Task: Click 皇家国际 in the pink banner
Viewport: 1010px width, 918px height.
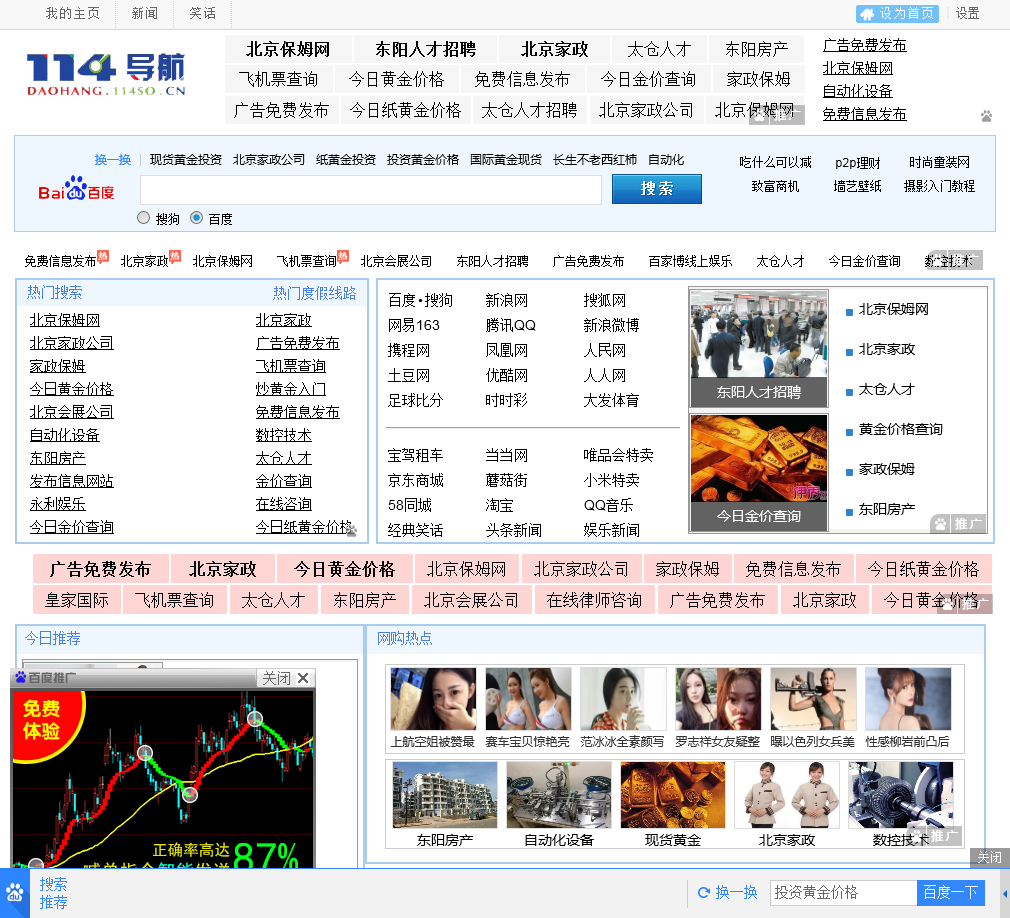Action: pos(77,600)
